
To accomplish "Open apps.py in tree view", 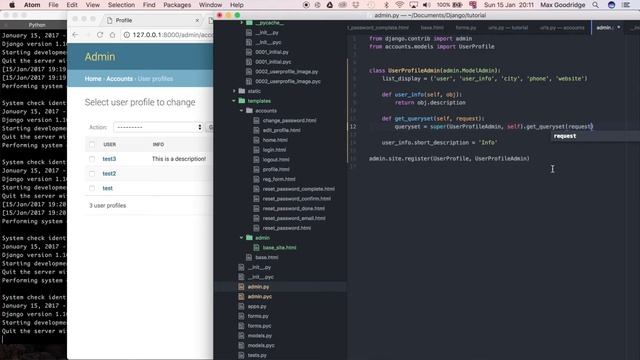I will [257, 306].
